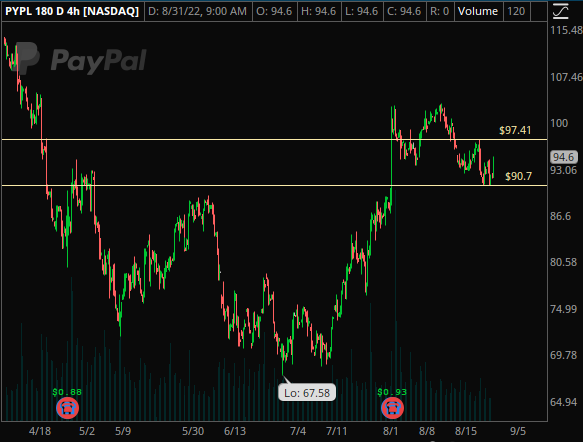Viewport: 583px width, 442px height.
Task: Click the PYPL 180 D 4h symbol label
Action: coord(72,11)
